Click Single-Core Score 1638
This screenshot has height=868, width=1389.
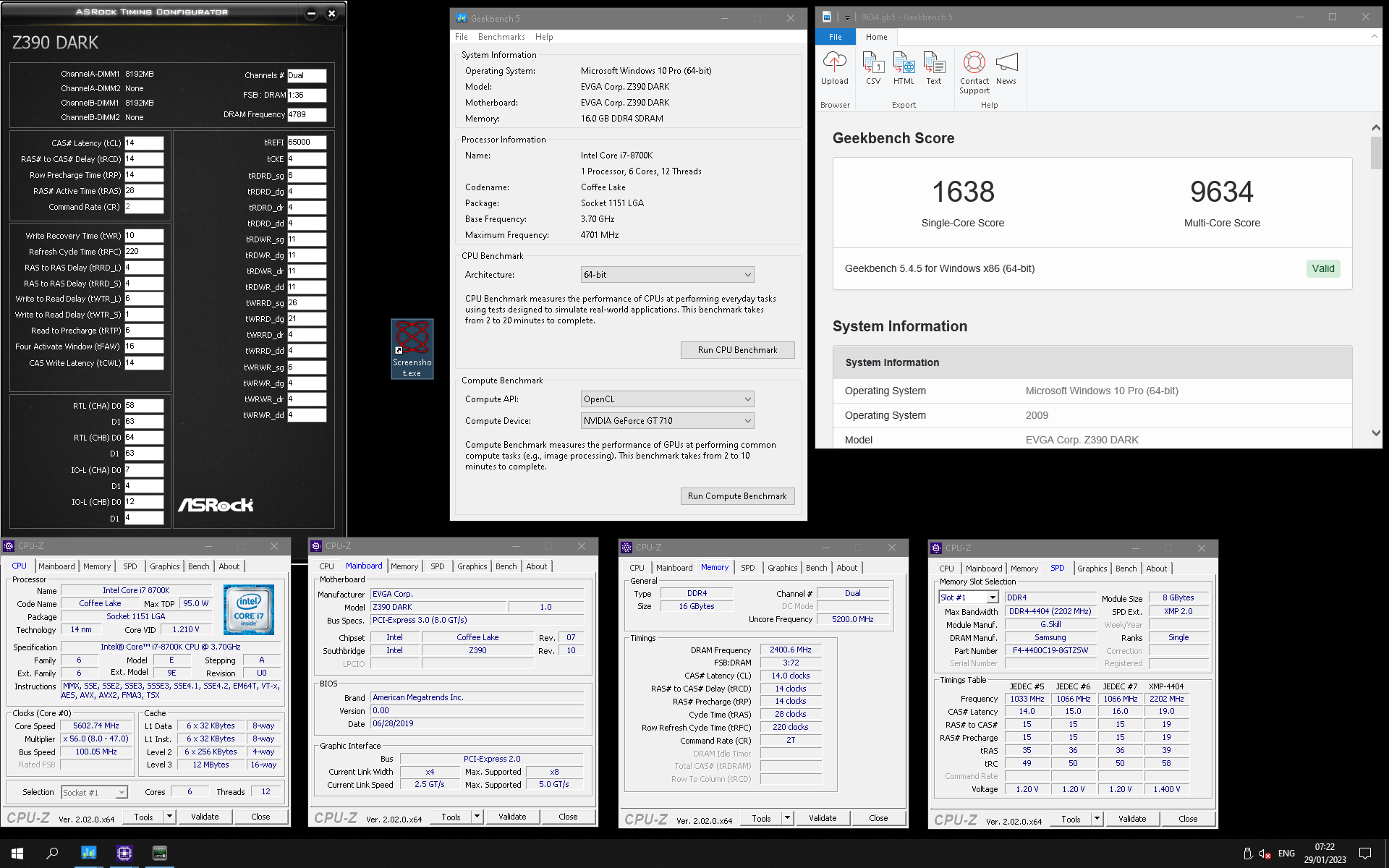point(963,192)
